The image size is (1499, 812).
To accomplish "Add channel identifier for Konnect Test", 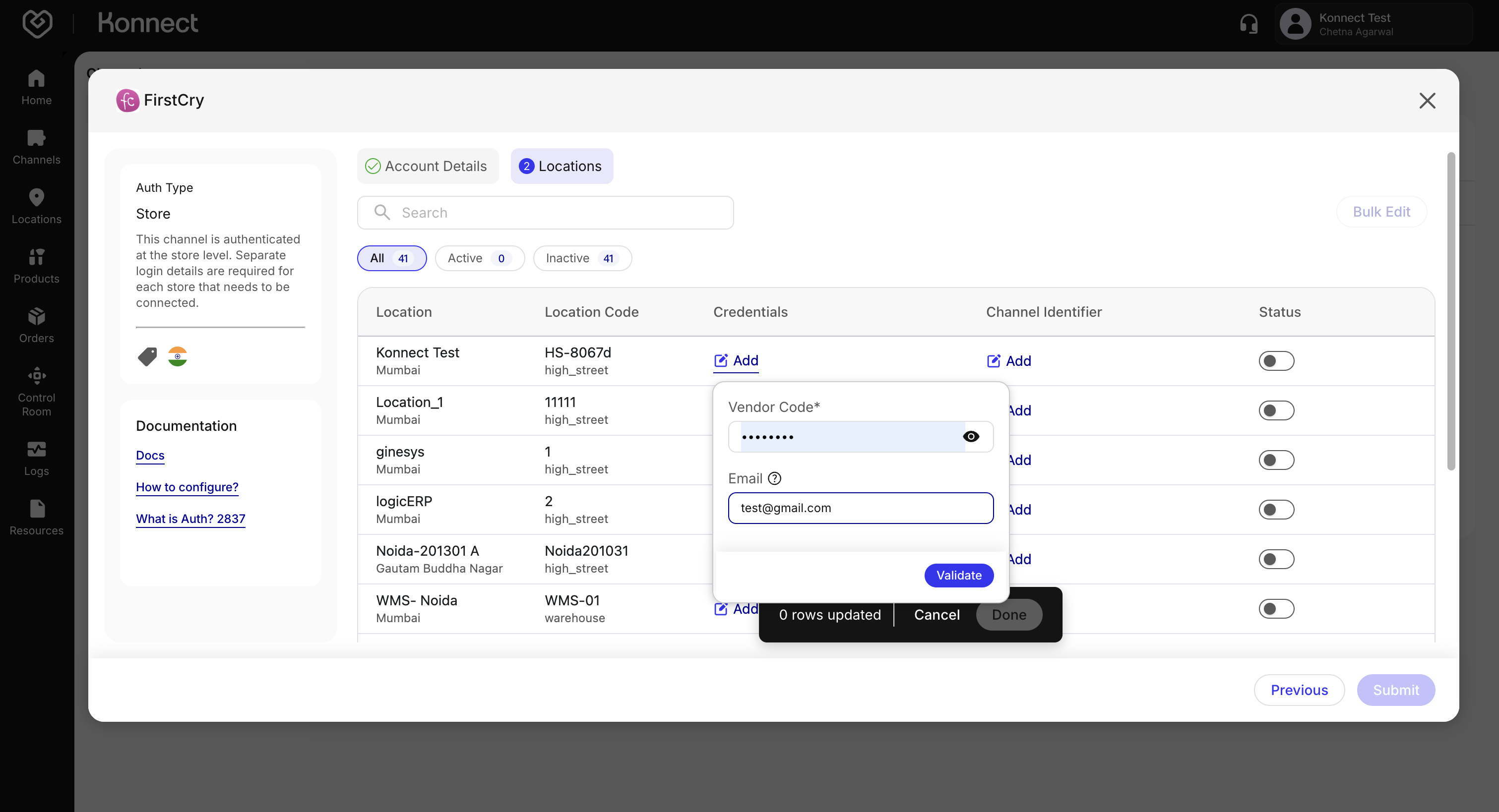I will point(1009,360).
